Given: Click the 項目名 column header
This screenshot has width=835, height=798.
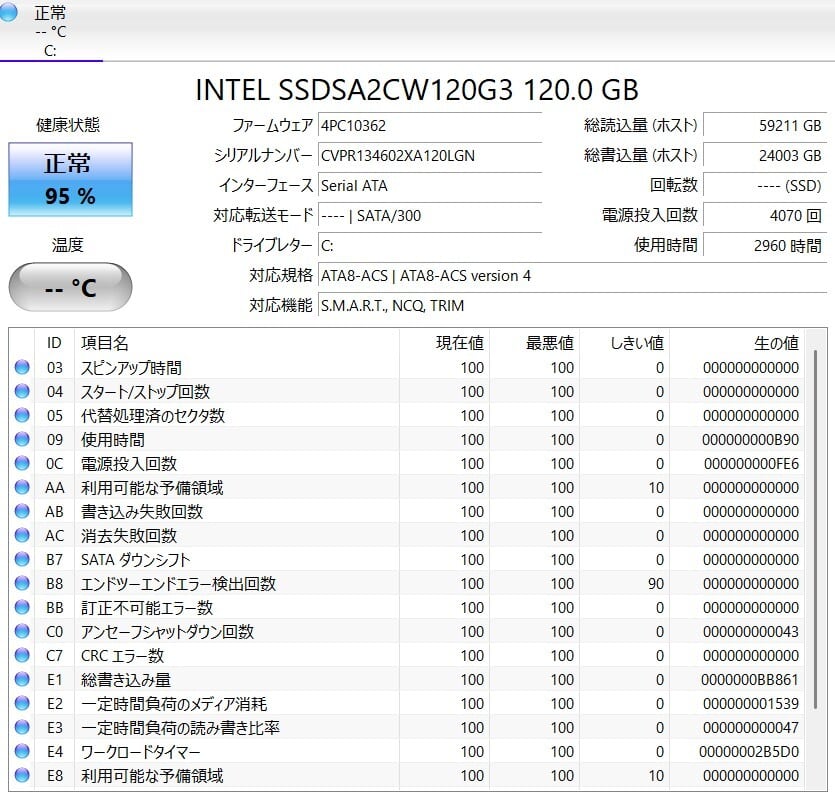Looking at the screenshot, I should click(105, 343).
